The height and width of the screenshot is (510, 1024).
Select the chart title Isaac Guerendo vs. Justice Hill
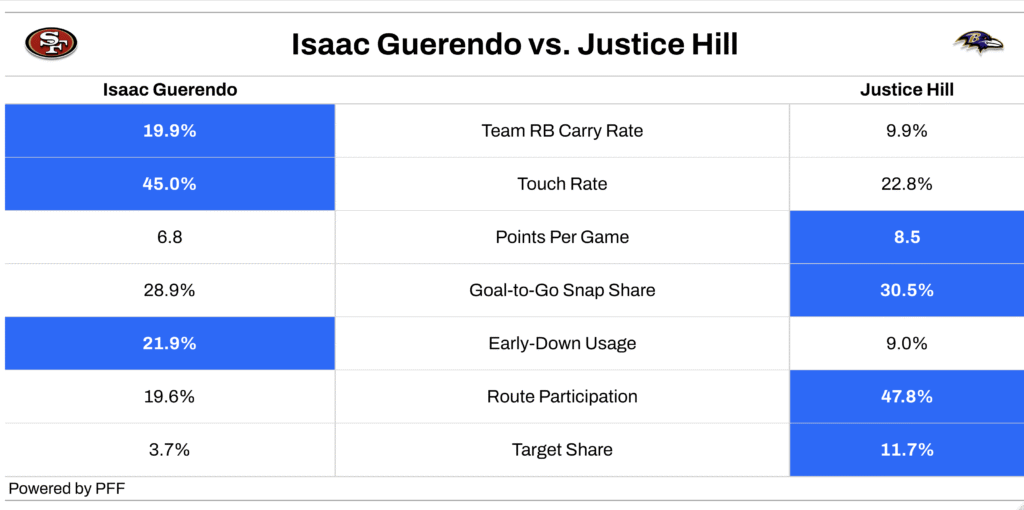tap(514, 45)
